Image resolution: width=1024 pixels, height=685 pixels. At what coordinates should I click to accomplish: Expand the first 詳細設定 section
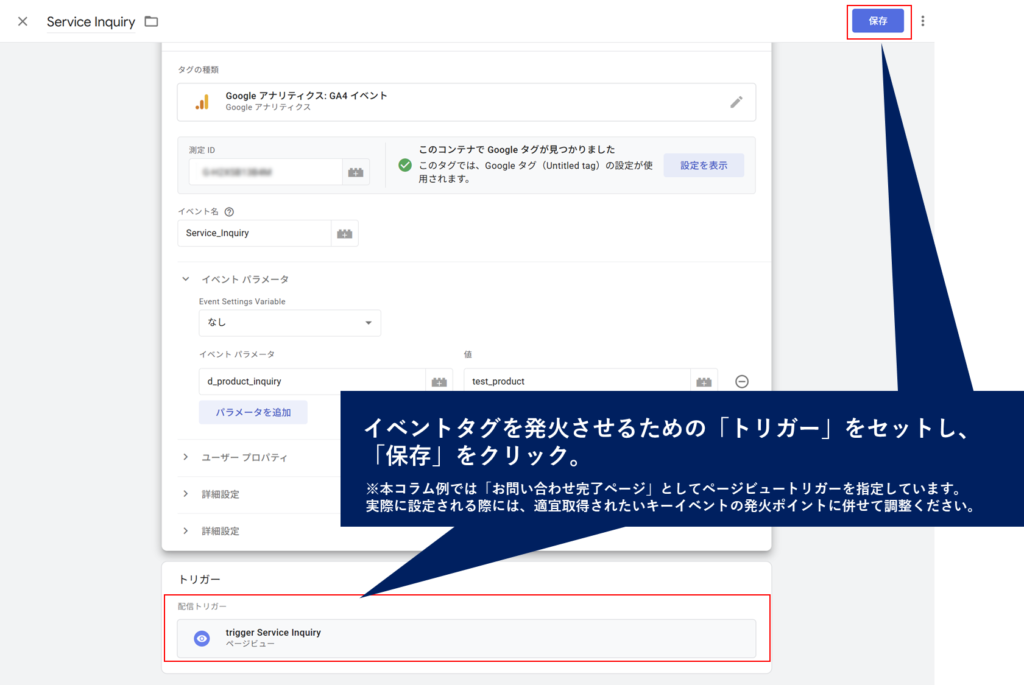pos(186,494)
